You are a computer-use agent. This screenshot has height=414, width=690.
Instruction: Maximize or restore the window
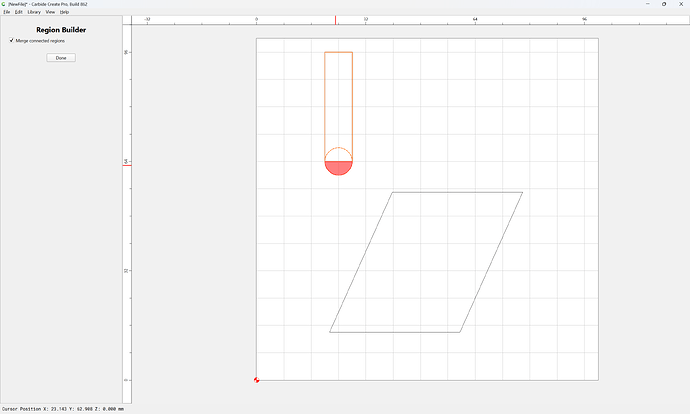coord(664,4)
